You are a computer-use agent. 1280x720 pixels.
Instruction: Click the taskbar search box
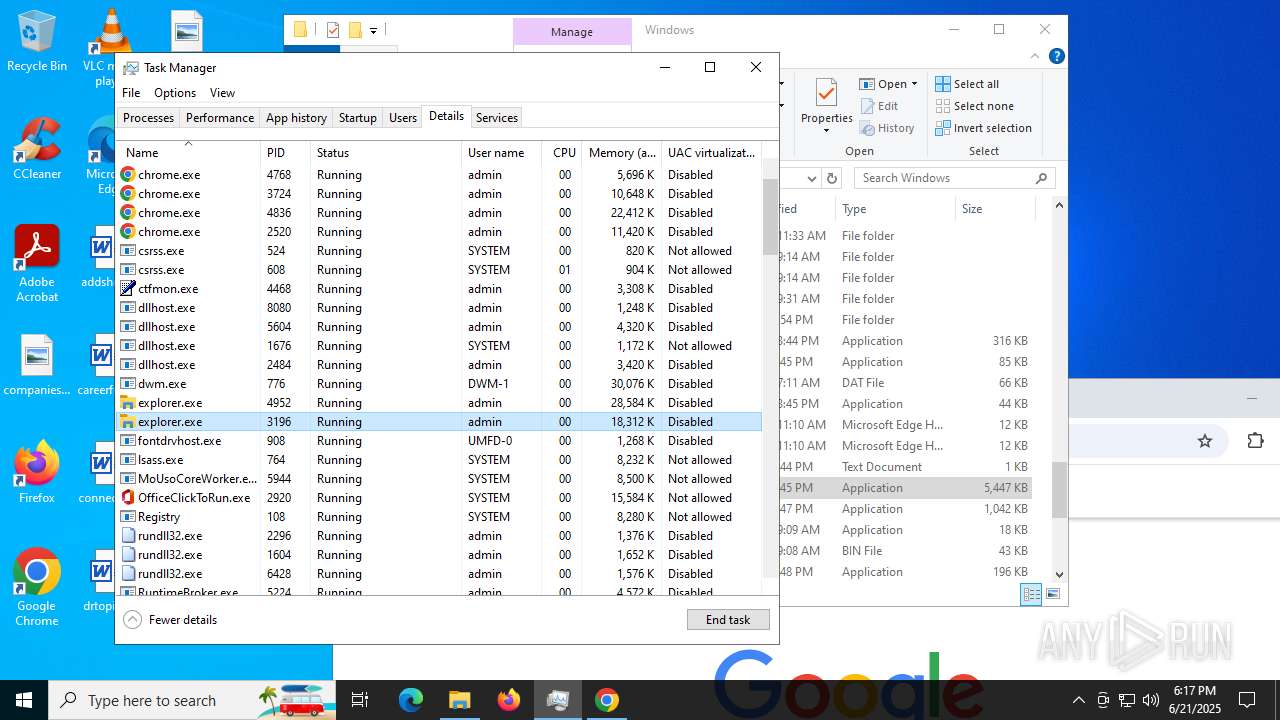point(192,700)
